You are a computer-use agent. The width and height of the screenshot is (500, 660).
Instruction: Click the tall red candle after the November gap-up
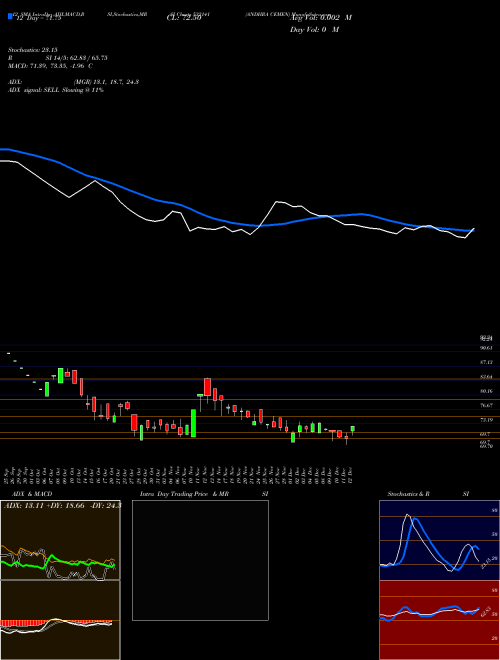(207, 387)
